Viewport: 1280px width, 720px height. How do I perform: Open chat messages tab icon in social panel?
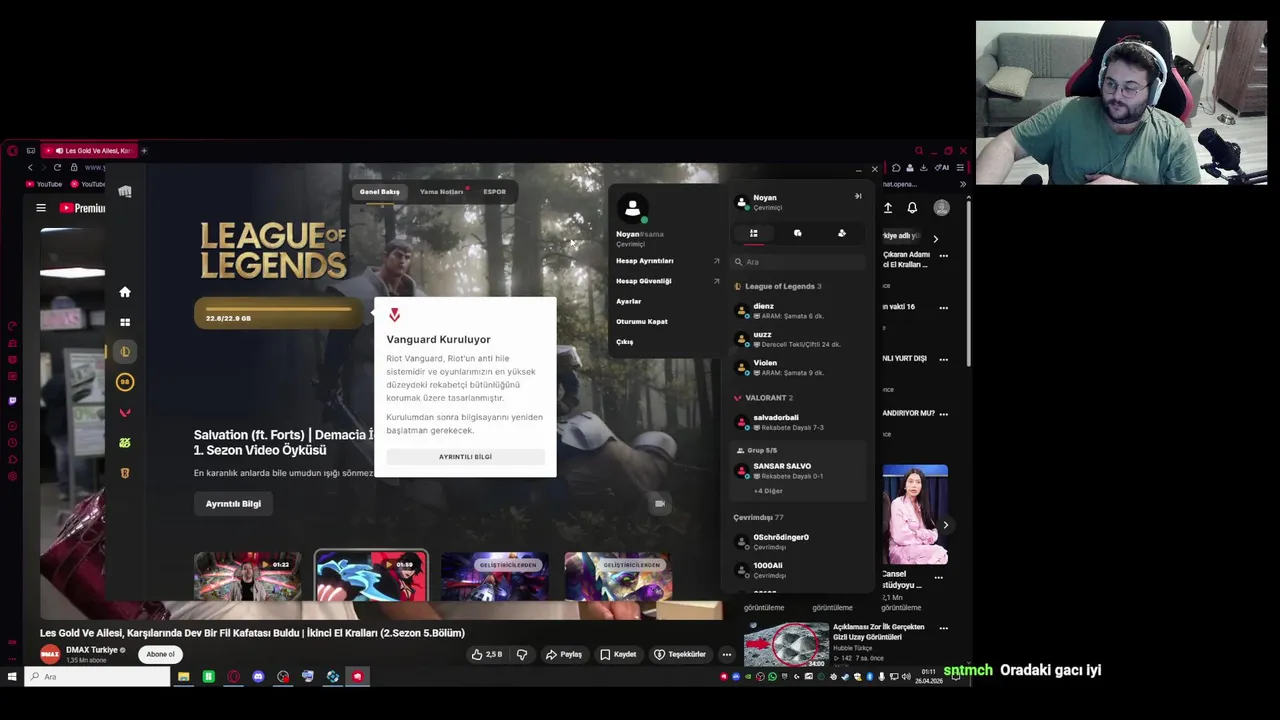click(x=798, y=233)
